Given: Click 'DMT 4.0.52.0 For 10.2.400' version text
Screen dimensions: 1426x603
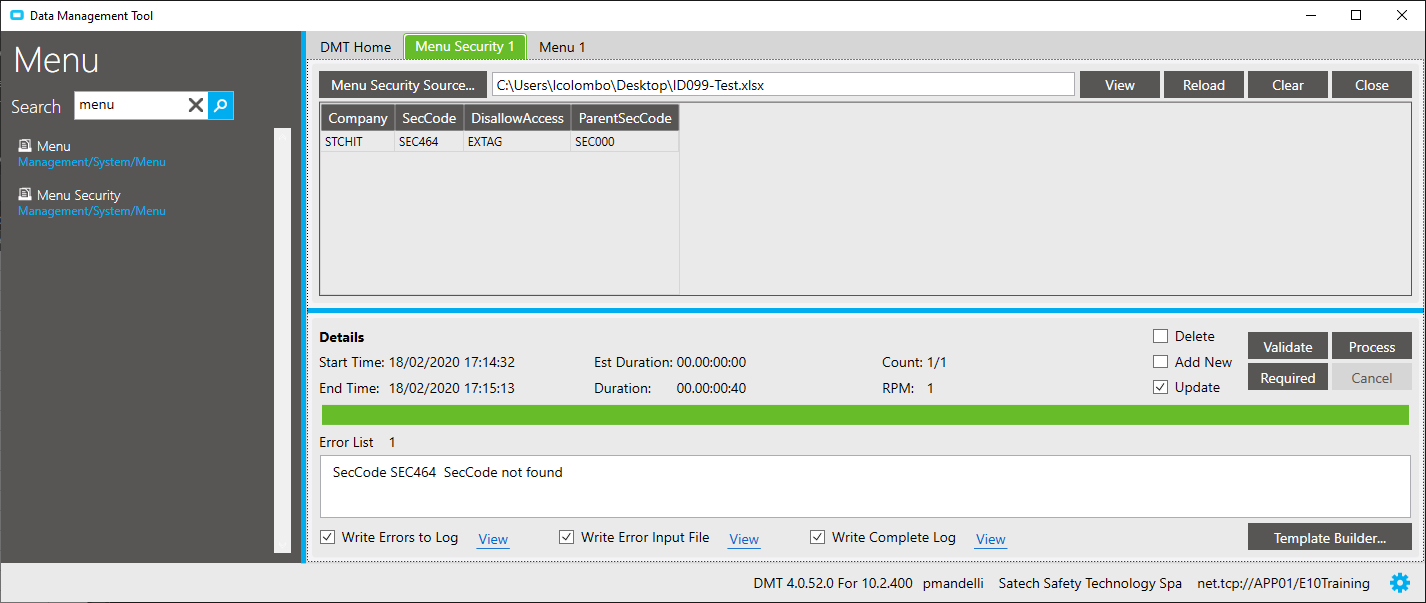Looking at the screenshot, I should 833,583.
